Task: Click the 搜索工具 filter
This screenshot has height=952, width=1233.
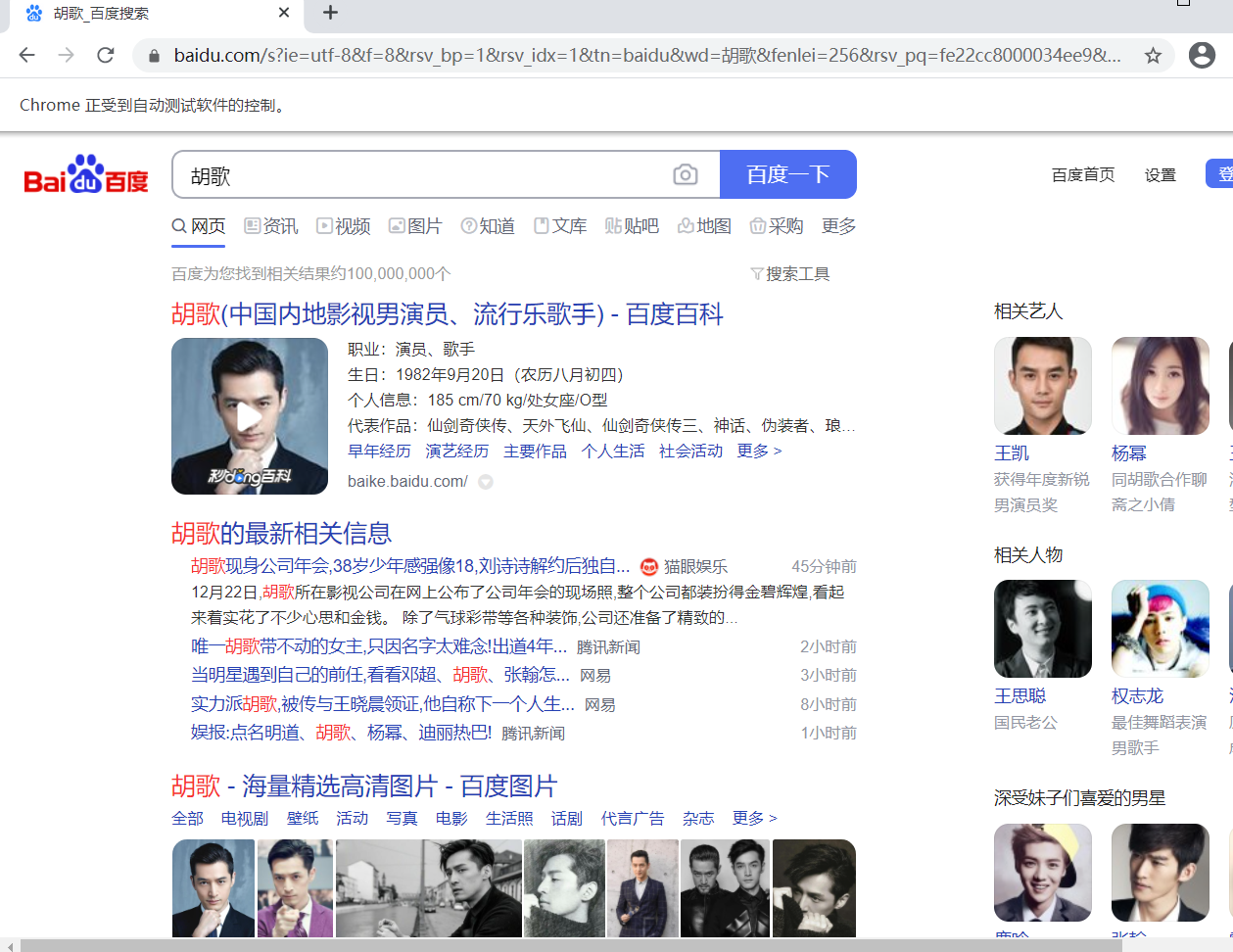Action: tap(789, 274)
